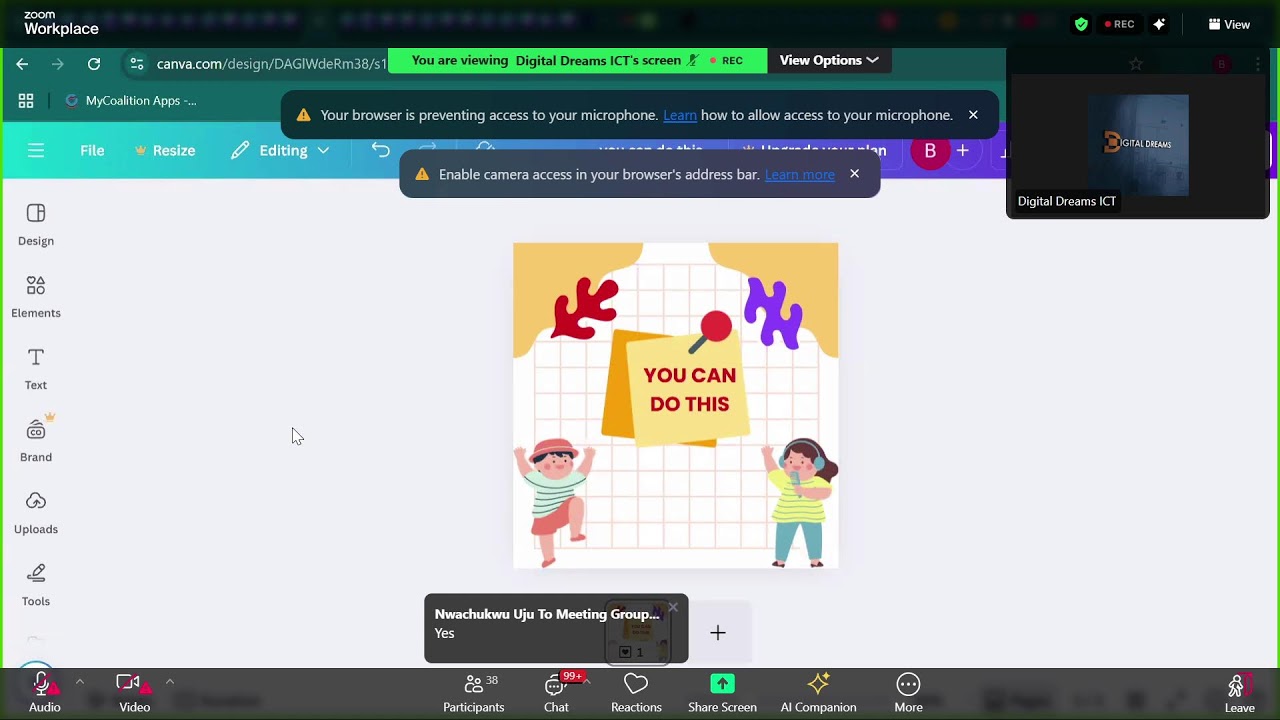Open the File menu in Canva
This screenshot has height=720, width=1280.
(x=92, y=150)
